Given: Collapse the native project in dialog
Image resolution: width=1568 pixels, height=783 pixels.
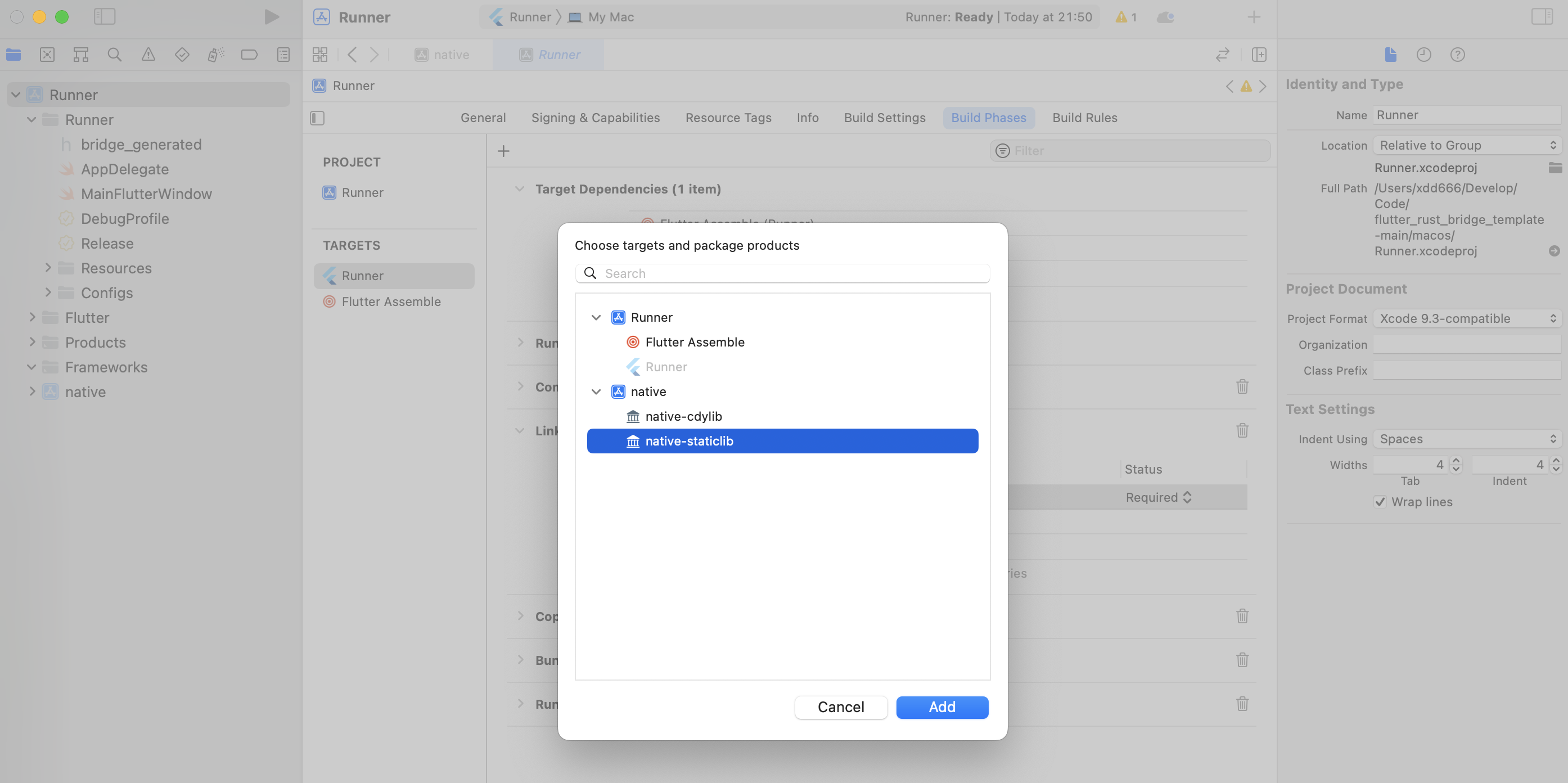Looking at the screenshot, I should point(596,391).
